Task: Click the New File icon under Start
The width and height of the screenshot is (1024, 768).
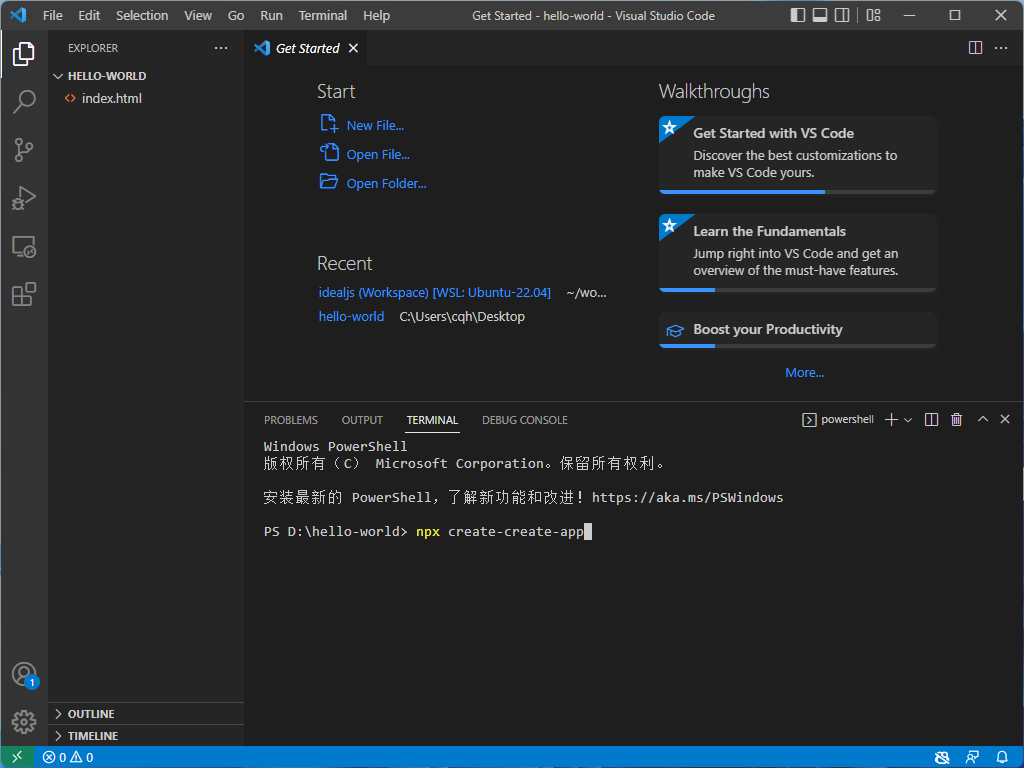Action: pos(328,123)
